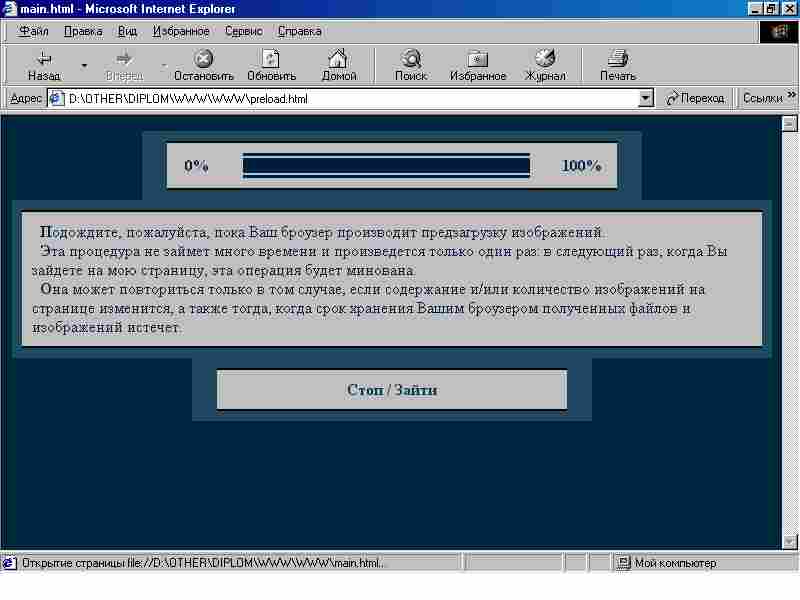Click the preload progress bar
This screenshot has width=800, height=600.
coord(386,166)
